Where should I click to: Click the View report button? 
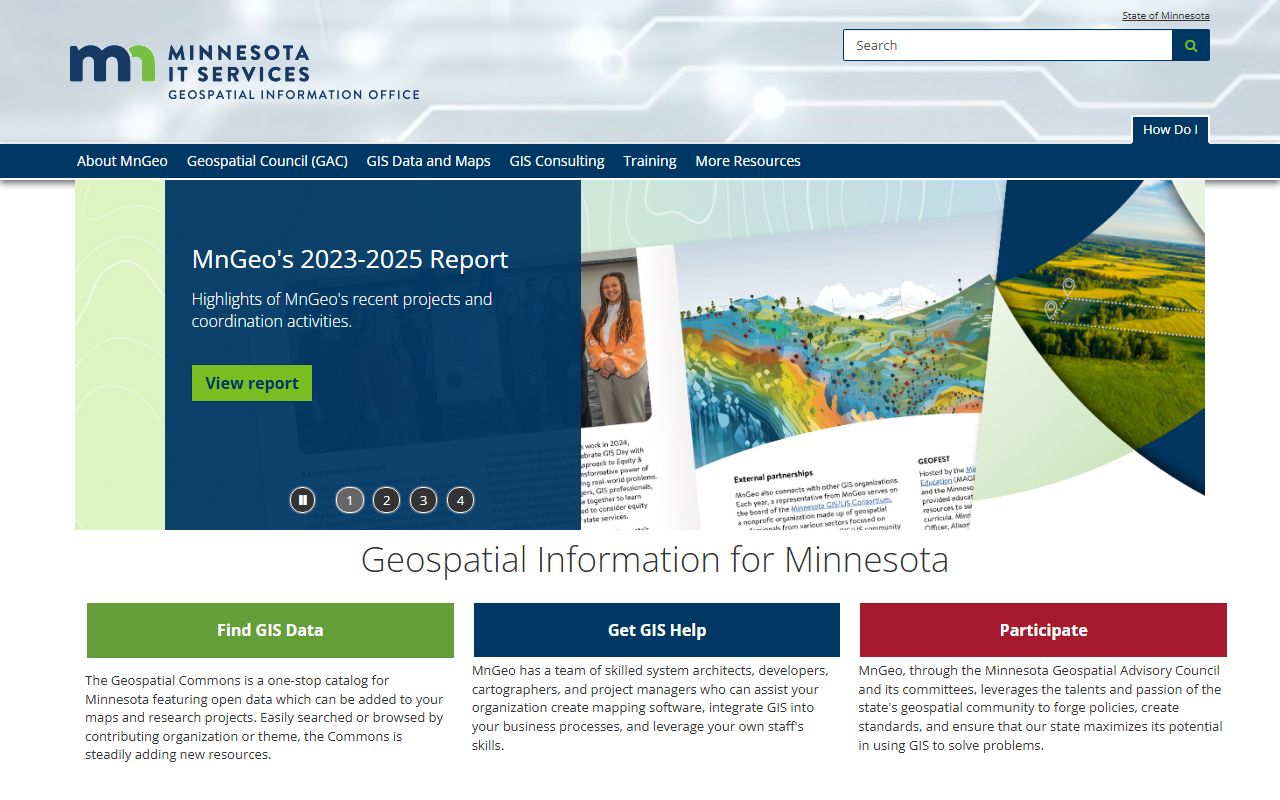click(252, 383)
